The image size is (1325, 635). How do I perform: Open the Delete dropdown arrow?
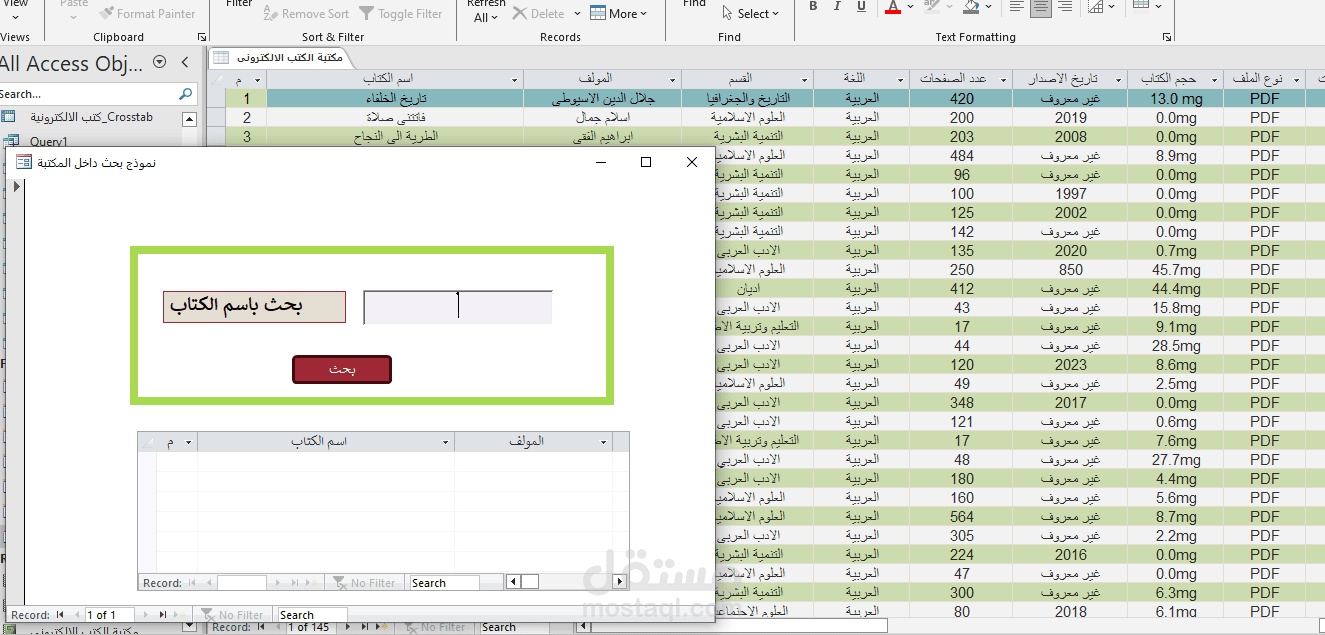coord(578,14)
